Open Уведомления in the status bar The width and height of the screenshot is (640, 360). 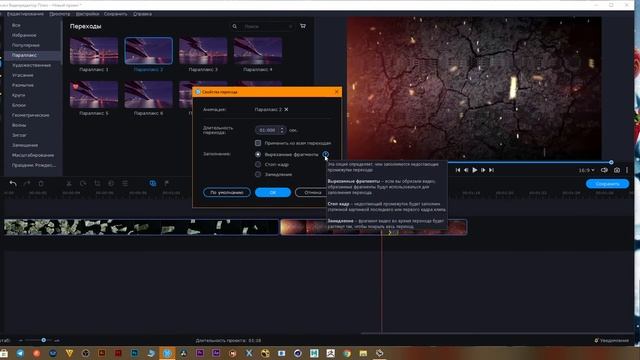611,340
